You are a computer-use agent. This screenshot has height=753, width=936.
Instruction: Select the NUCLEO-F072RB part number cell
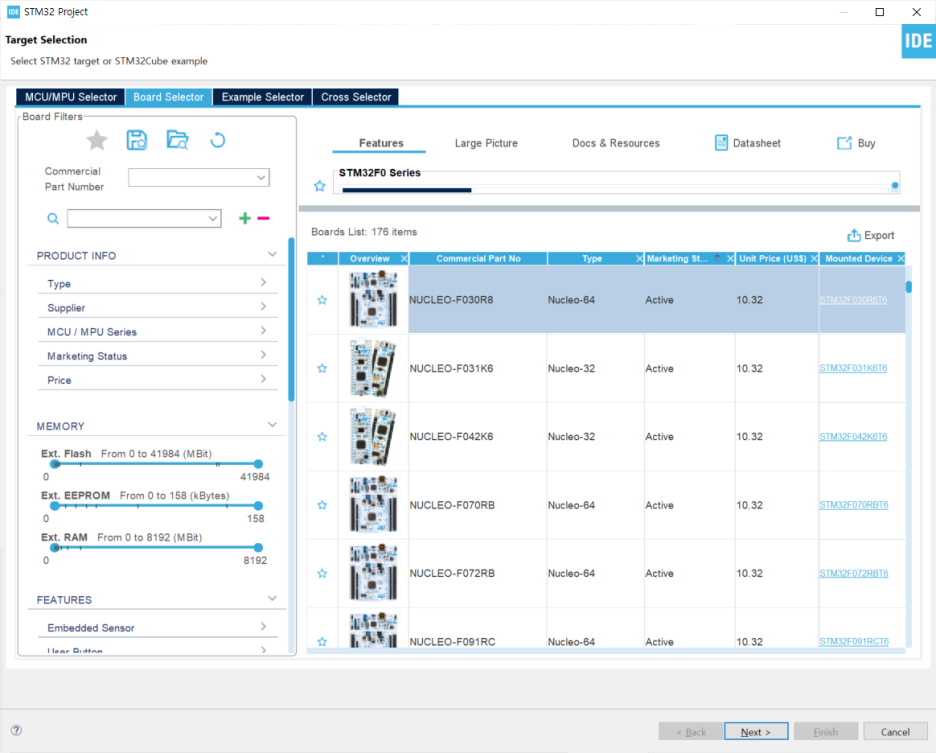click(477, 573)
